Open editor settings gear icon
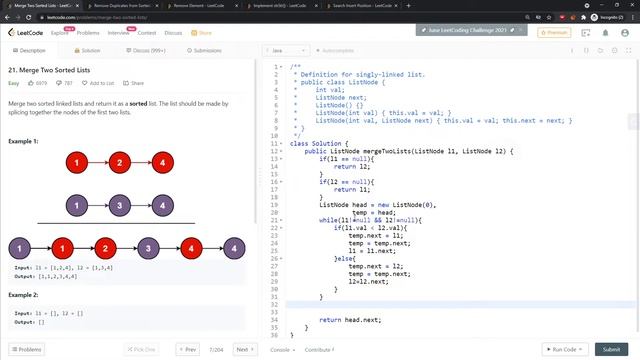The image size is (640, 360). point(614,51)
